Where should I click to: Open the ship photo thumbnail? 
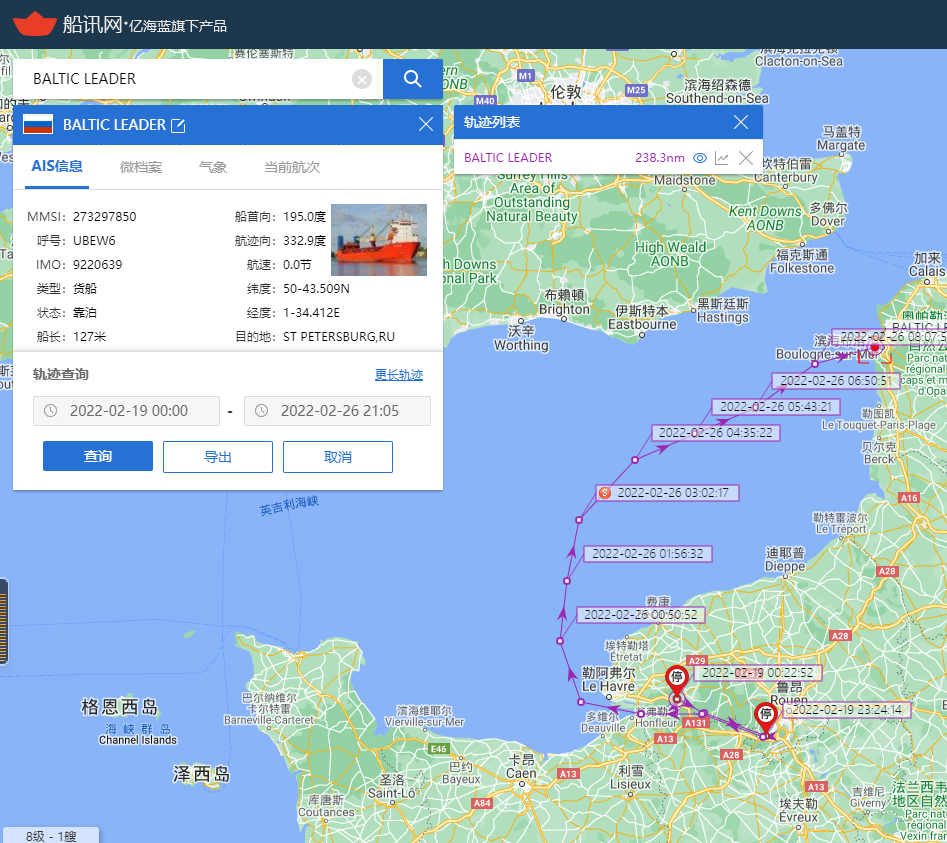coord(379,240)
